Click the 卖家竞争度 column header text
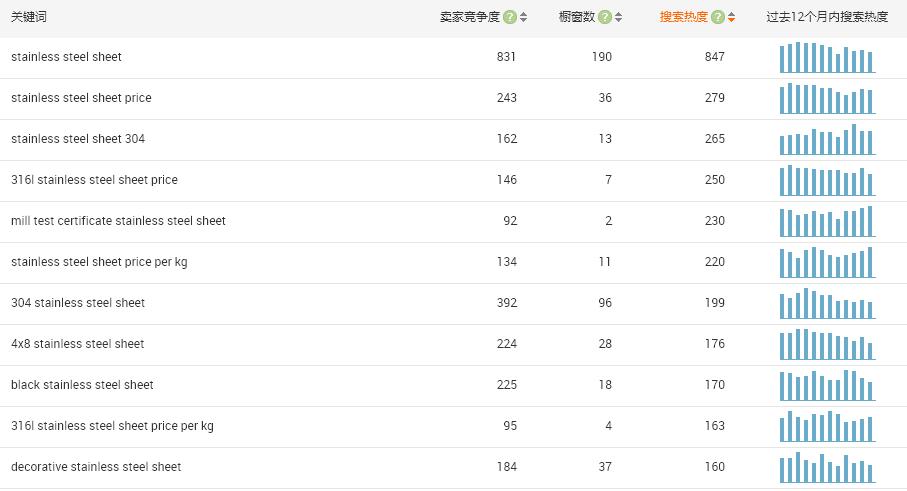The image size is (907, 491). (x=470, y=17)
